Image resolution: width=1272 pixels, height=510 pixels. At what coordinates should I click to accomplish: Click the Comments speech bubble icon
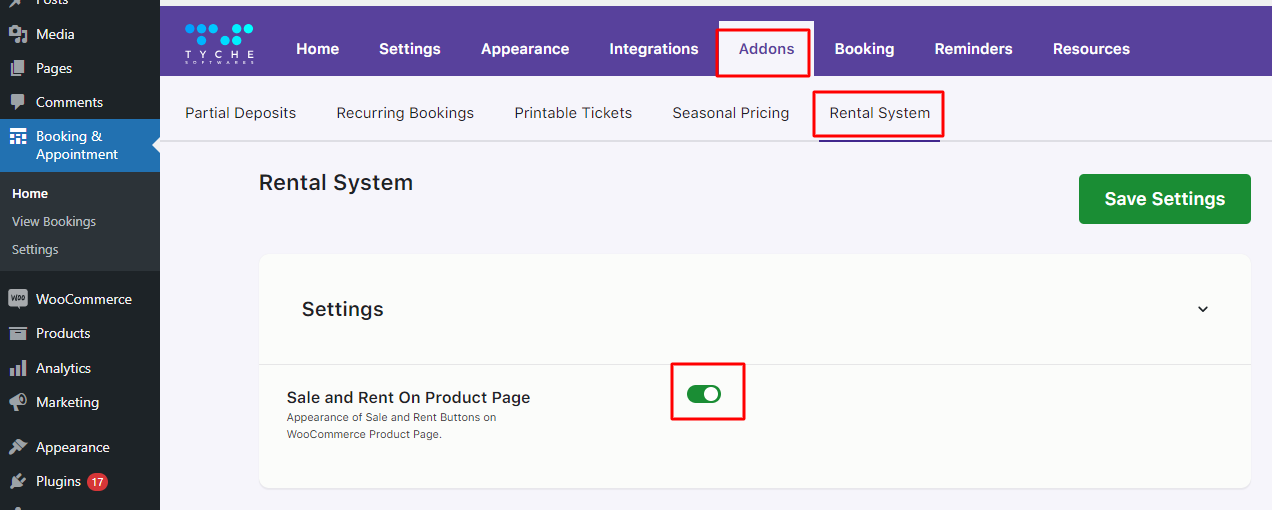[x=17, y=102]
